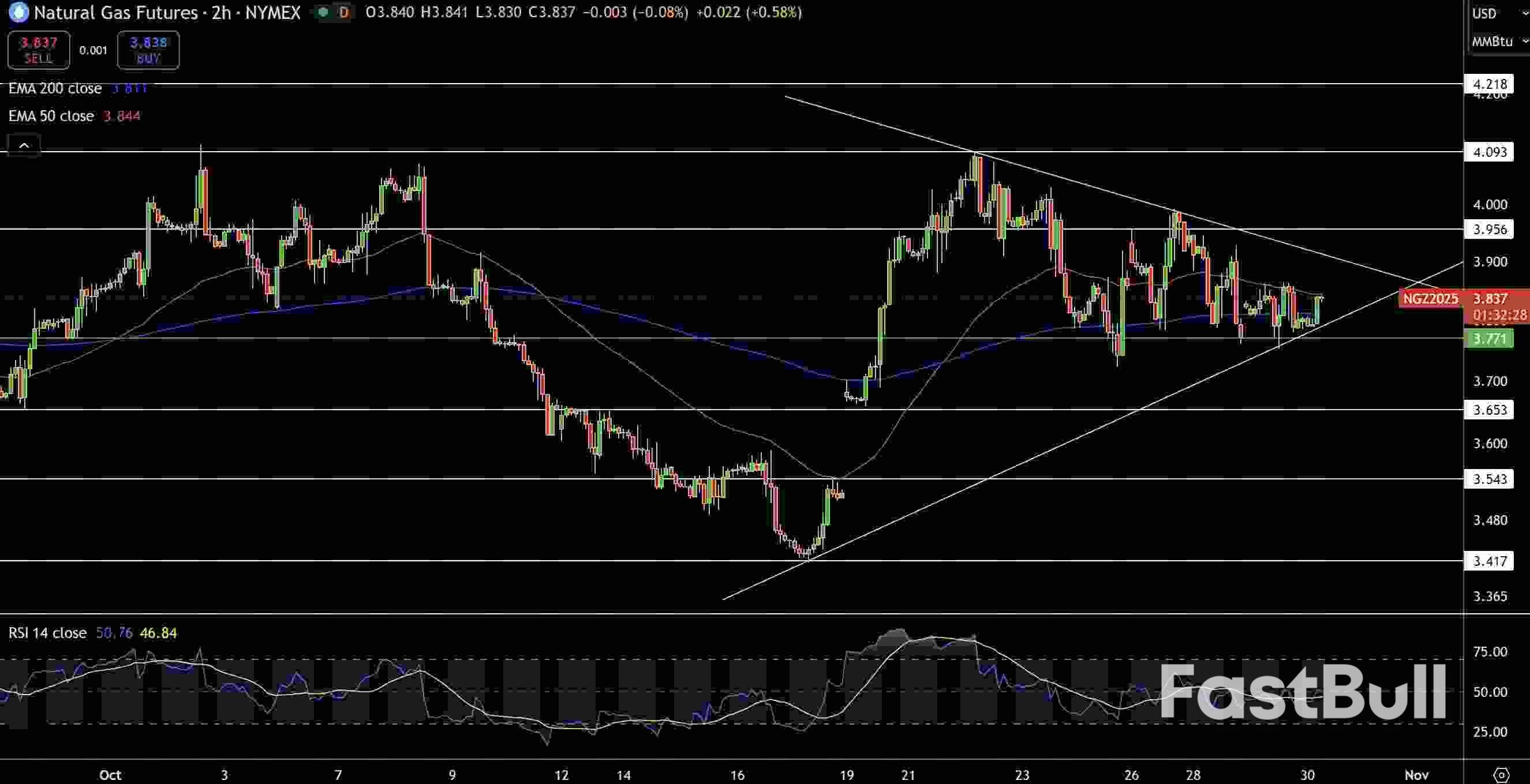Click the 4.093 resistance level price tag
Screen dimensions: 1530x784
tap(1490, 152)
